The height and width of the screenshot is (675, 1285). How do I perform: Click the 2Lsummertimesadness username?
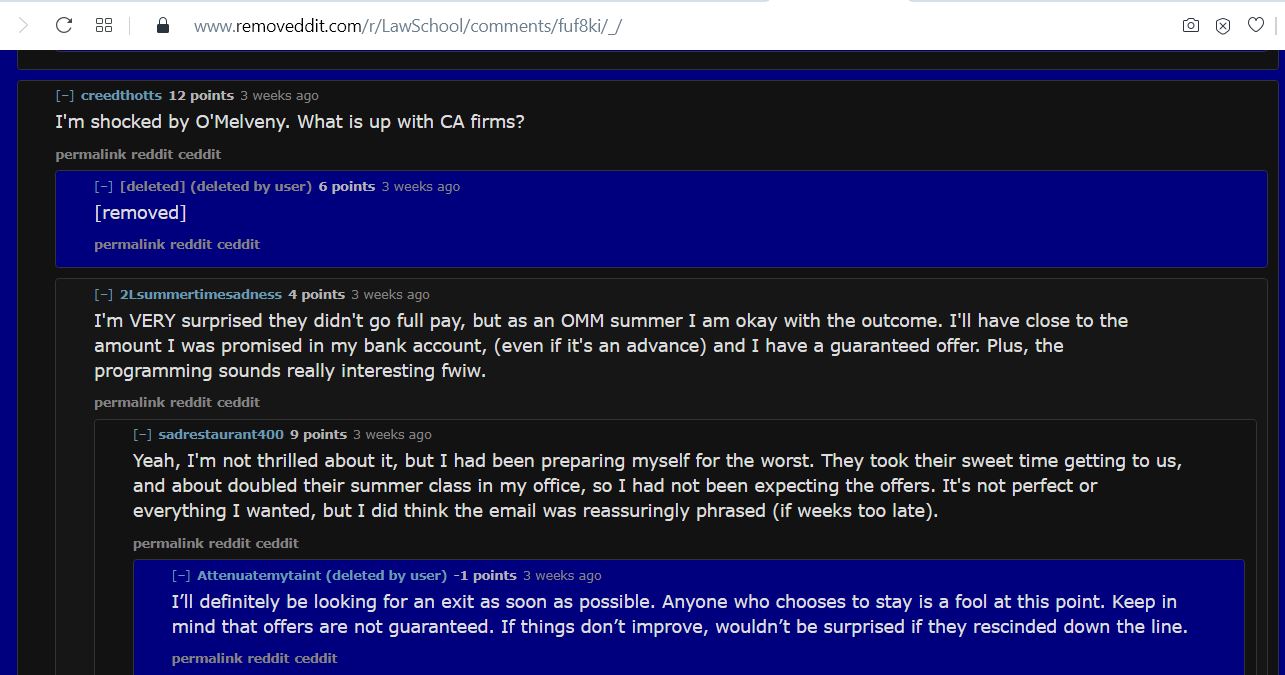pos(200,294)
